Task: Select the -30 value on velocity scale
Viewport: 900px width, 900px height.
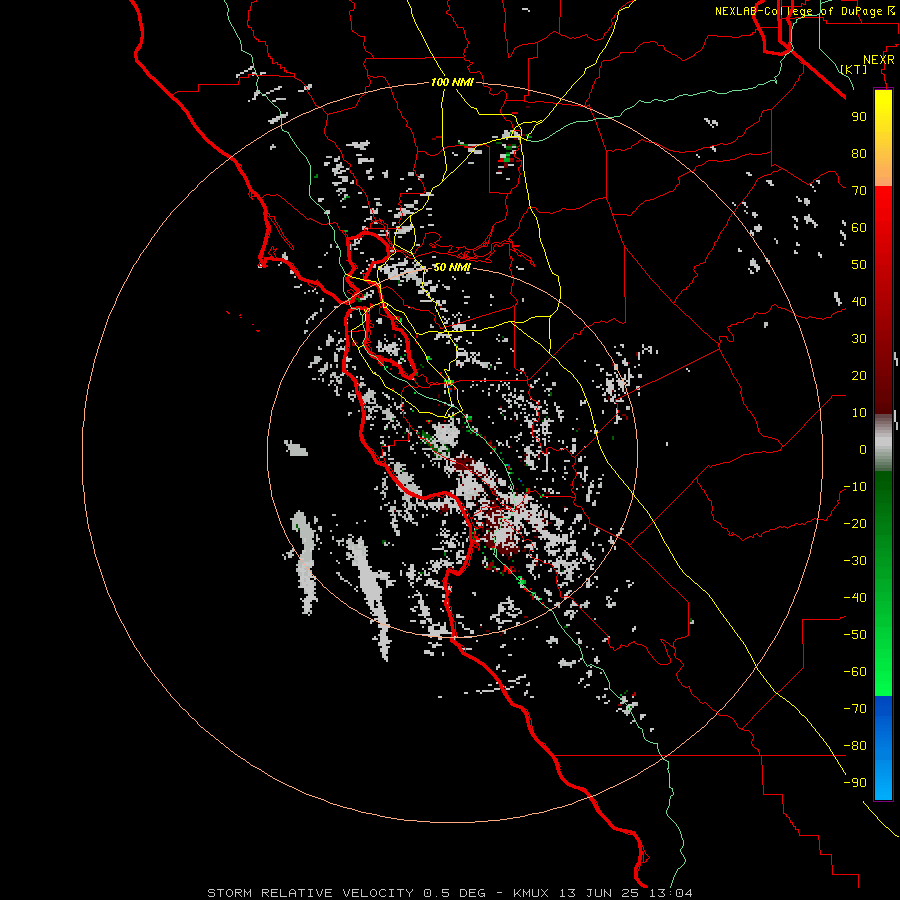Action: (x=855, y=561)
